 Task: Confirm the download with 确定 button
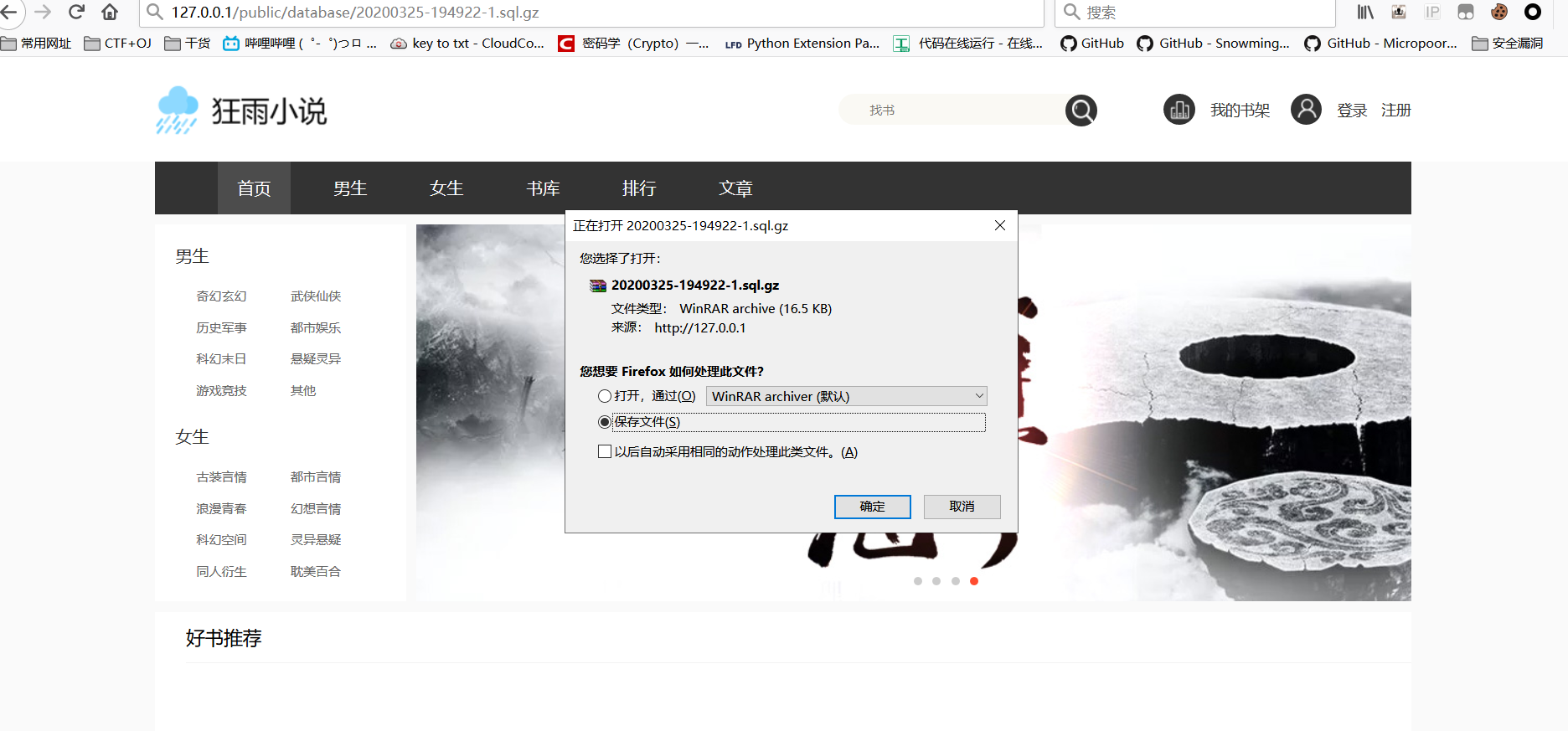coord(872,507)
